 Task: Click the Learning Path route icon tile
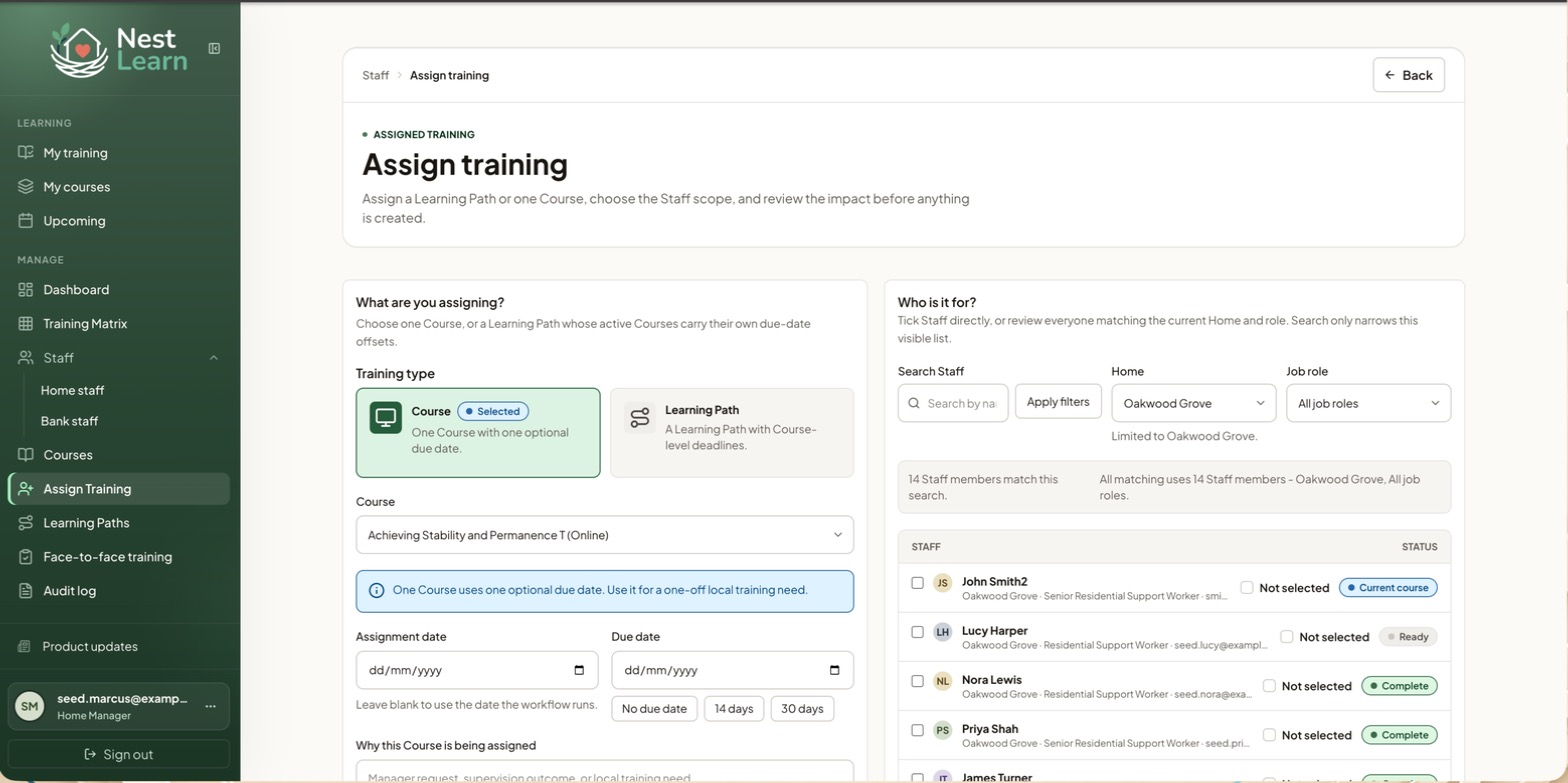tap(640, 418)
